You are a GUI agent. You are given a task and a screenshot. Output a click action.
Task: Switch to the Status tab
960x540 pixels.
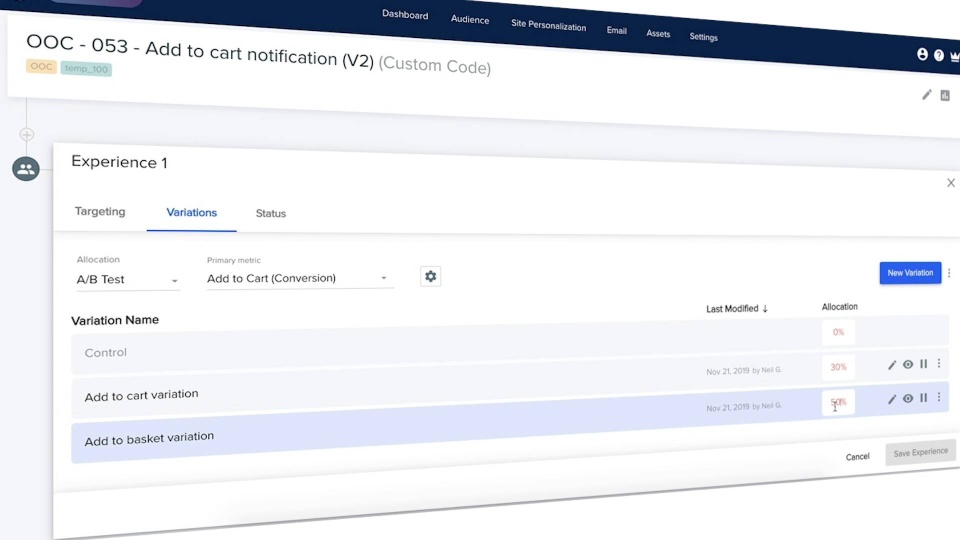click(271, 213)
